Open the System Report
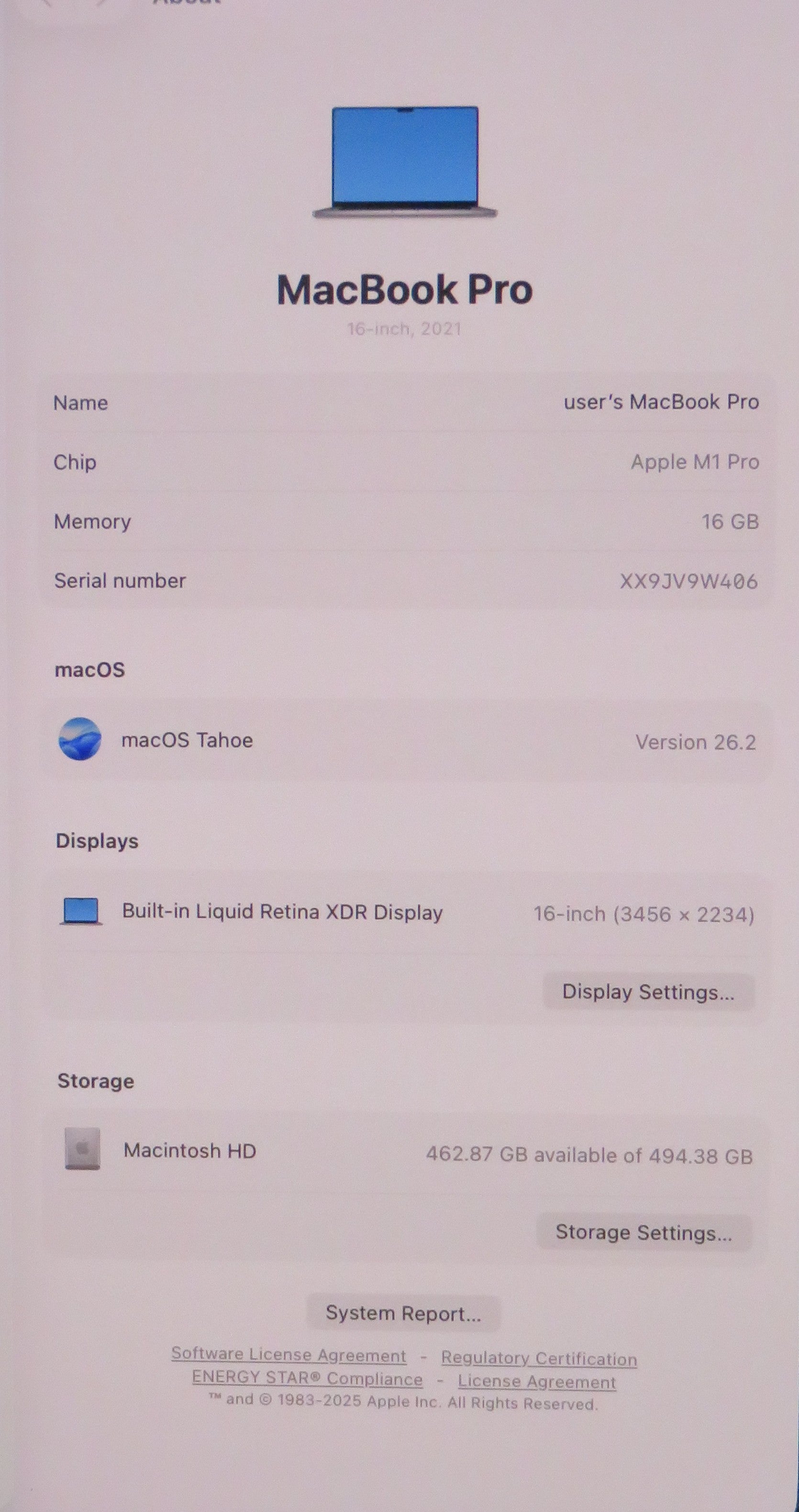This screenshot has width=799, height=1512. click(x=403, y=1313)
